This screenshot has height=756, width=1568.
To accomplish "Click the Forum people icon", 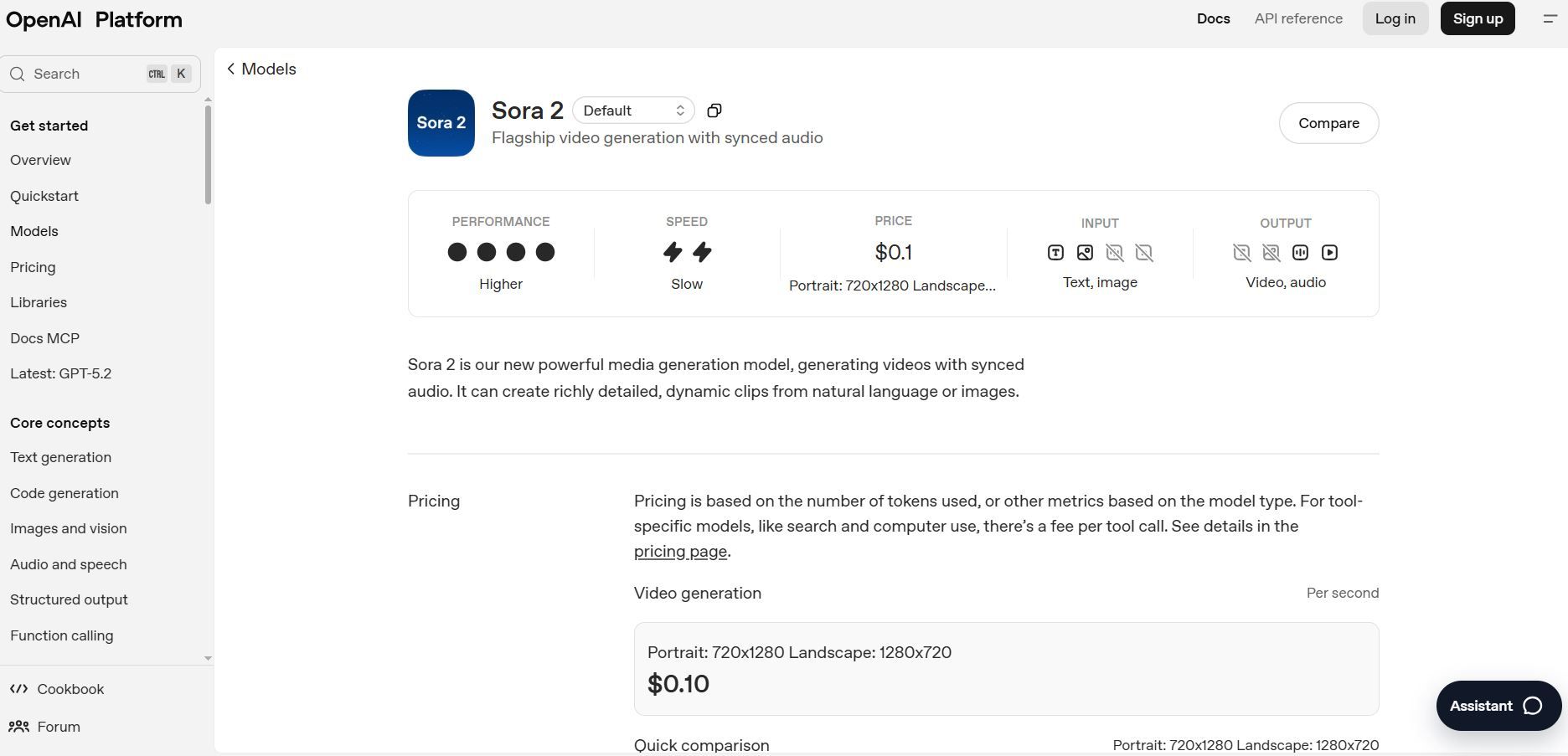I will tap(18, 727).
